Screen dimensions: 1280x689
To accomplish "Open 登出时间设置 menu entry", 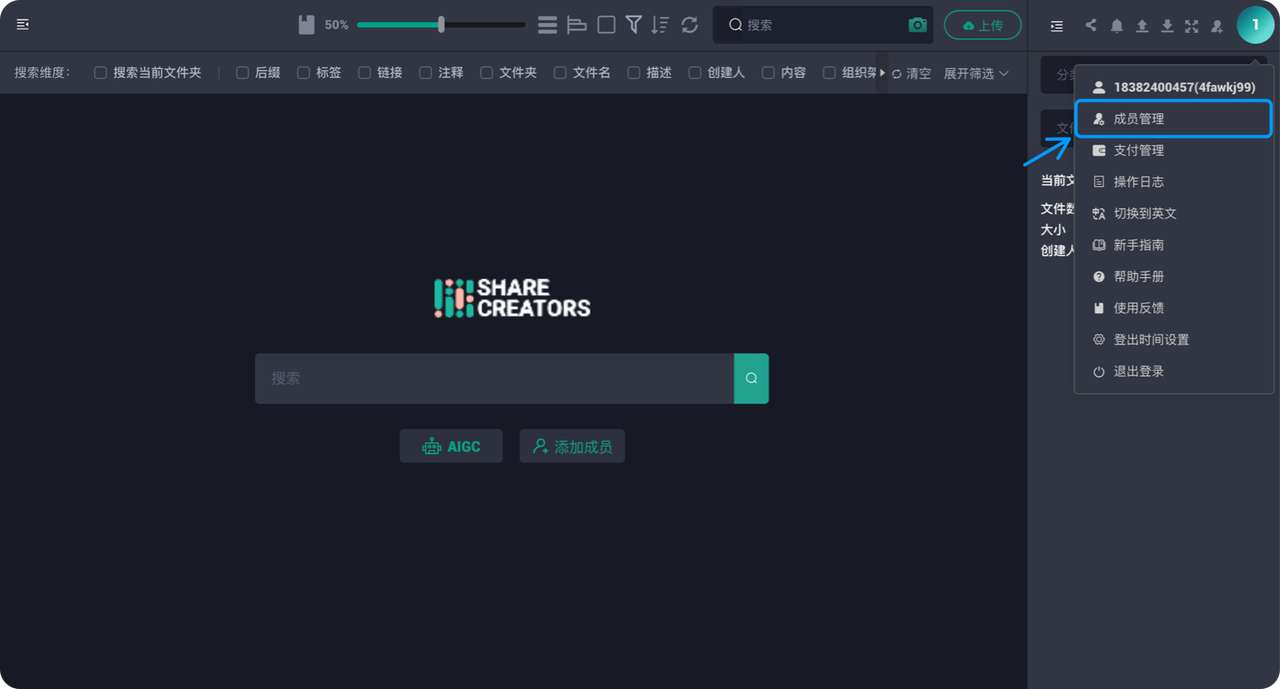I will (1173, 340).
